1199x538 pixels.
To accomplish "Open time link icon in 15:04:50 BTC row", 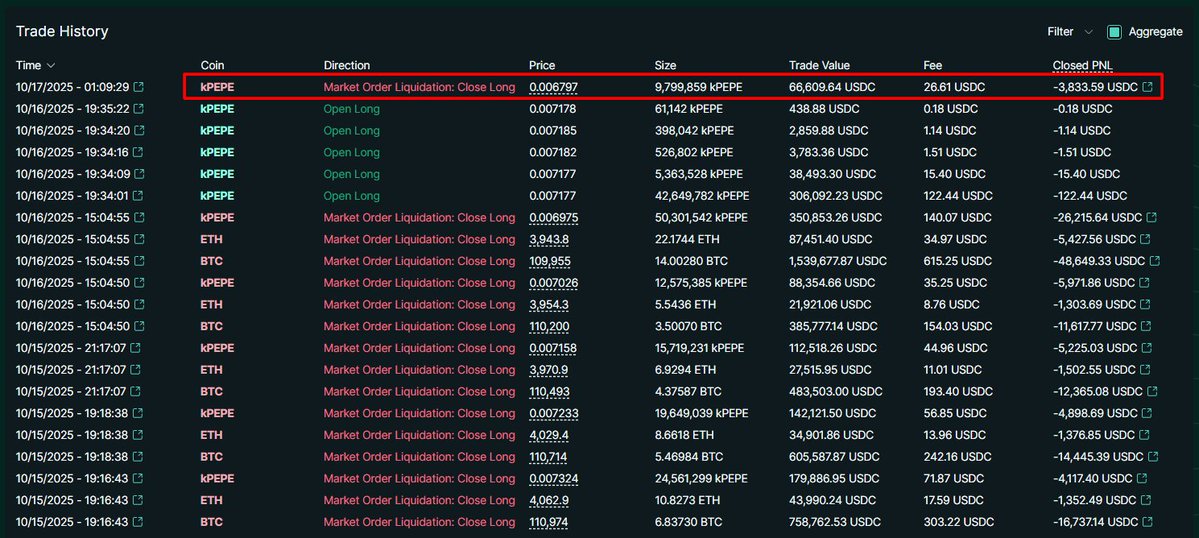I will click(140, 326).
